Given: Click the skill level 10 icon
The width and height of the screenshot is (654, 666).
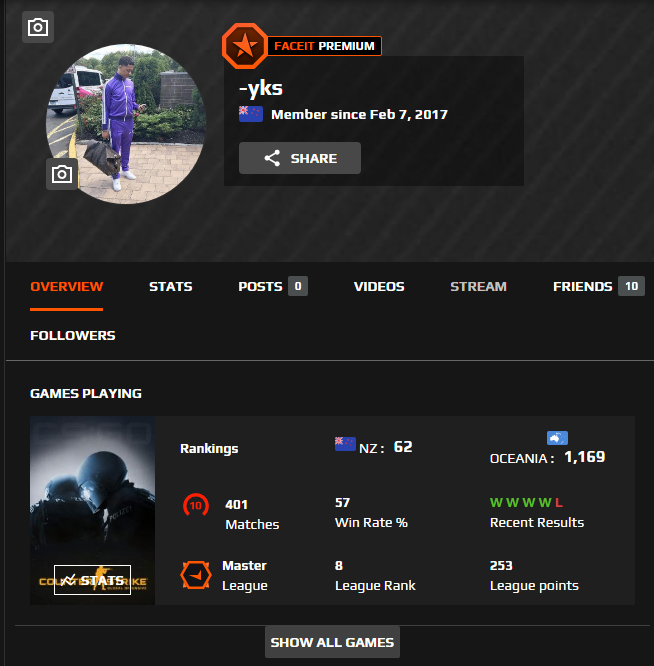Looking at the screenshot, I should click(196, 505).
